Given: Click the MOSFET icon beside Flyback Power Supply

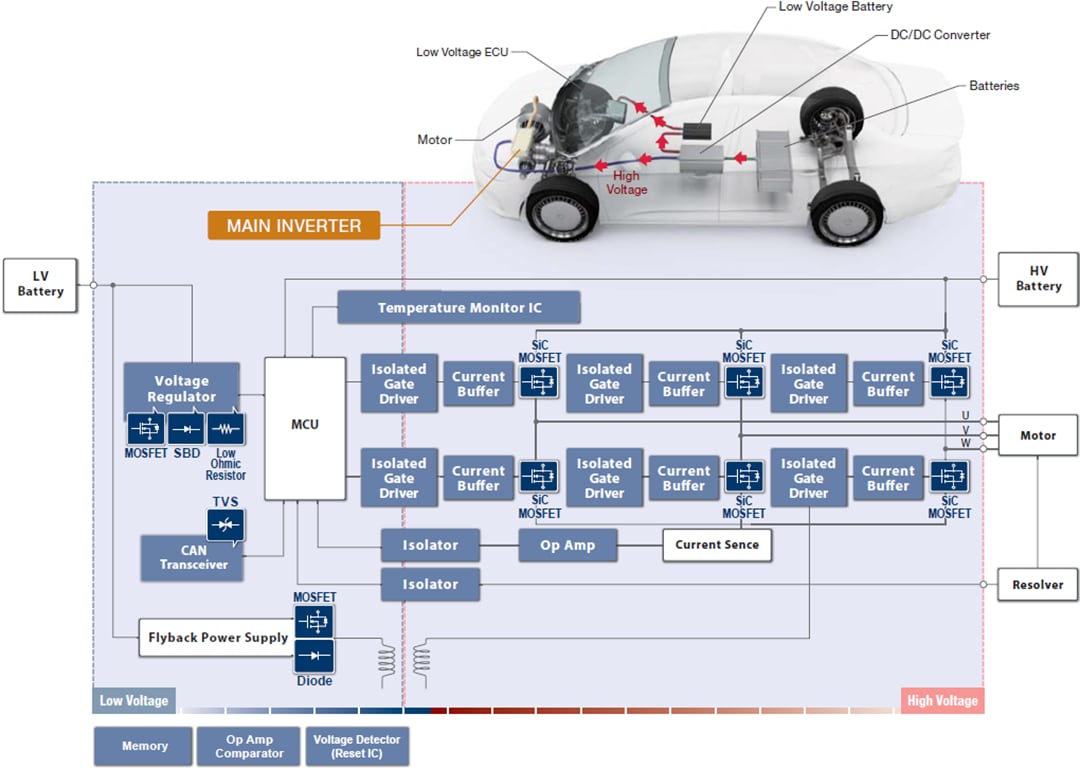Looking at the screenshot, I should click(314, 621).
